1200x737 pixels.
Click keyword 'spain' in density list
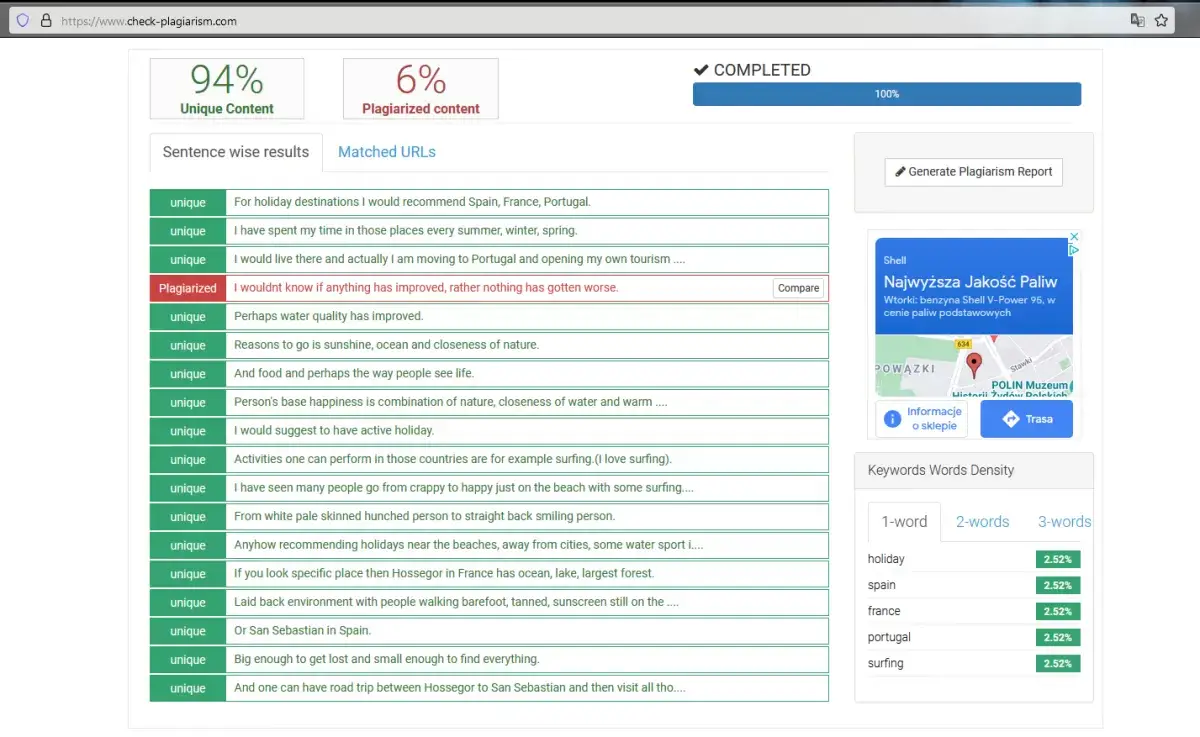pos(882,586)
